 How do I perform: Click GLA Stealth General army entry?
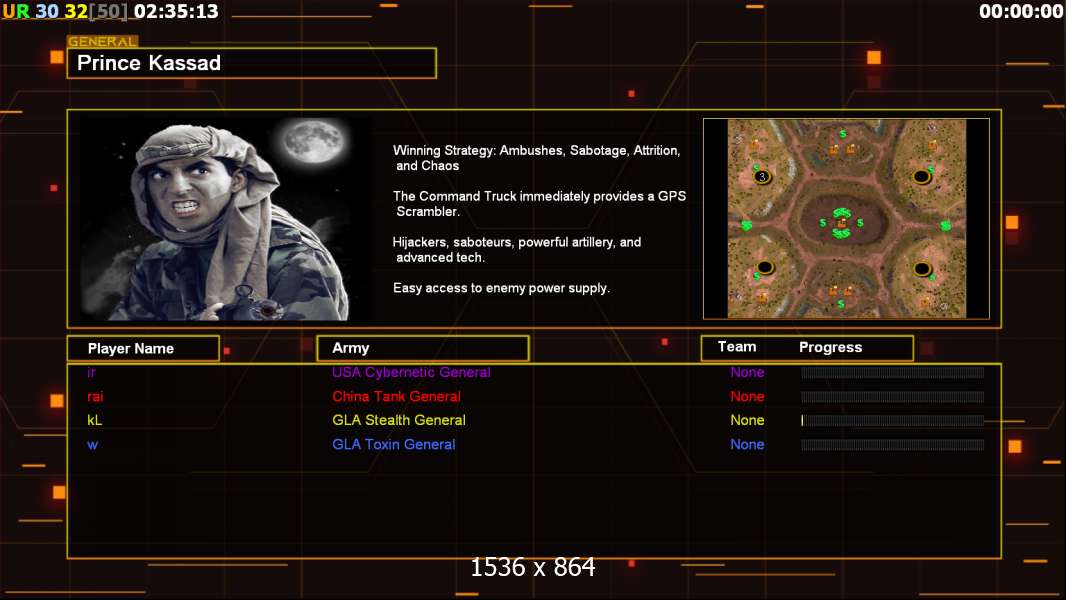pyautogui.click(x=399, y=420)
